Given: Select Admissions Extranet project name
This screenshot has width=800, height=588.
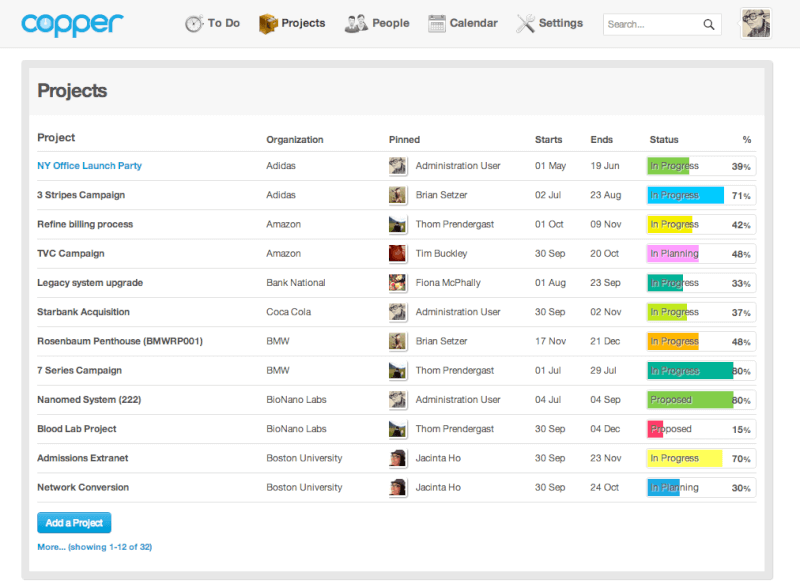Looking at the screenshot, I should [83, 458].
